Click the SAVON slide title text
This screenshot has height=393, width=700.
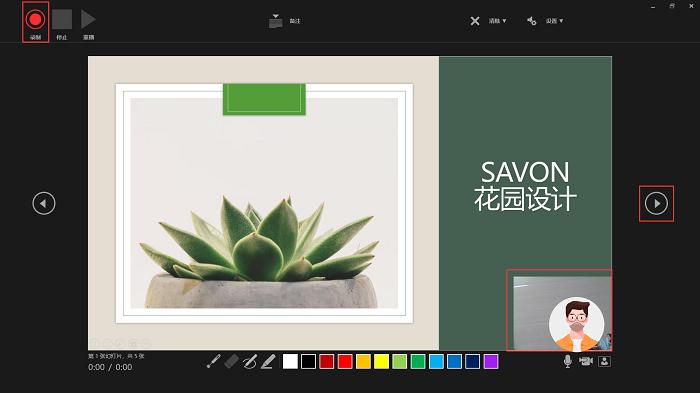pos(525,172)
